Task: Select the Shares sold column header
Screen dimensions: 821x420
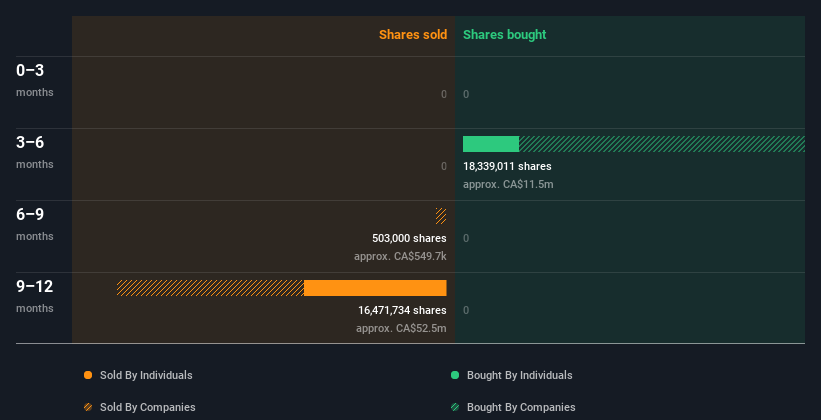Action: tap(412, 35)
